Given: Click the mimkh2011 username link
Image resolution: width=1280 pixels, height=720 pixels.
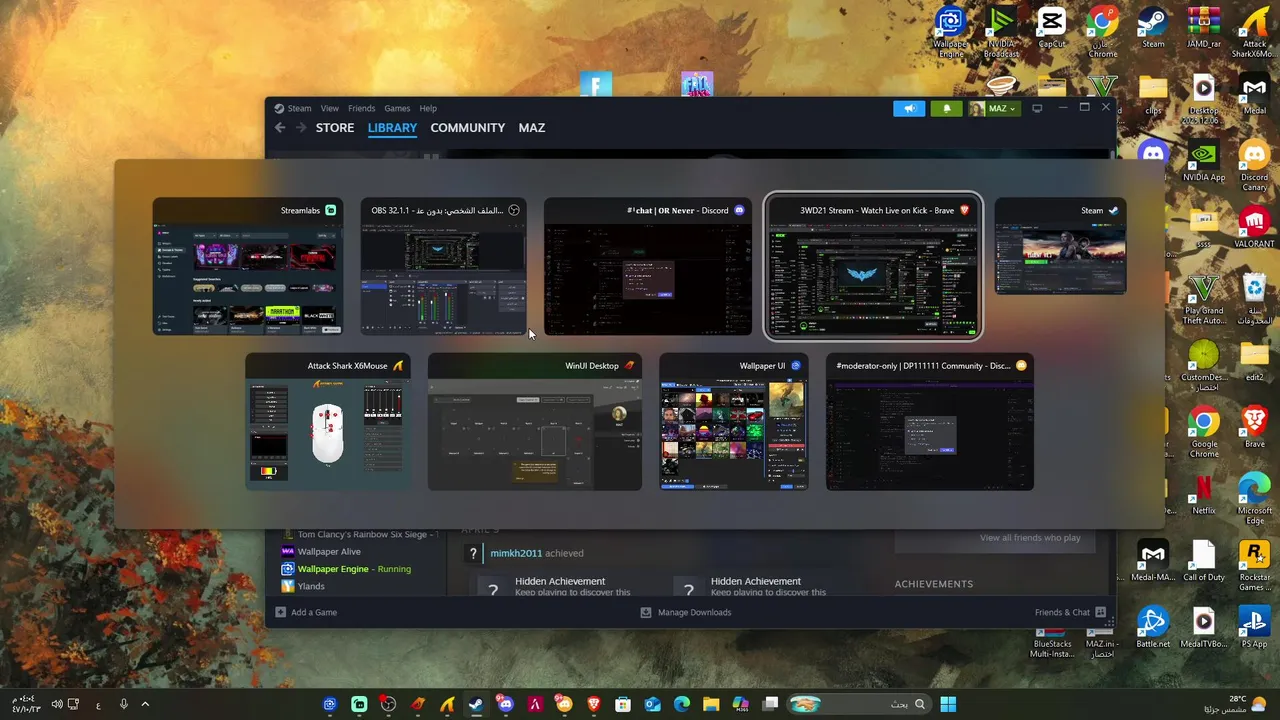Looking at the screenshot, I should coord(516,553).
